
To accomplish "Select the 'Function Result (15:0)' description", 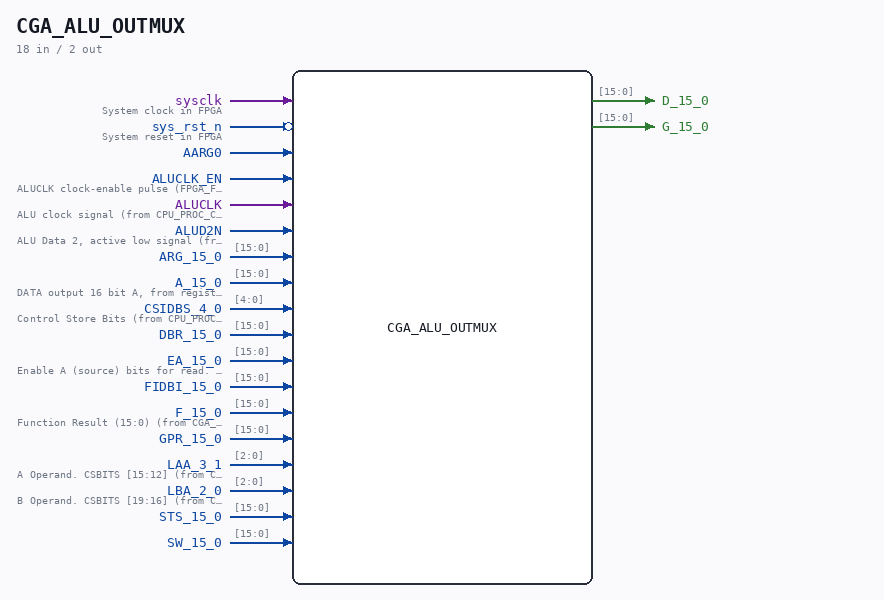I will point(120,422).
